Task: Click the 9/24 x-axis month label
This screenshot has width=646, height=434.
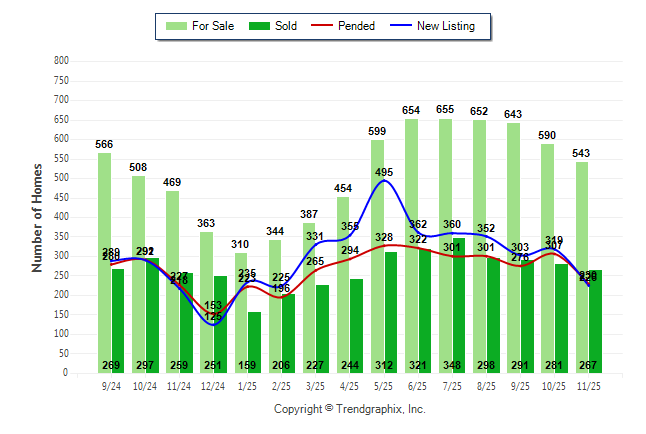Action: (x=111, y=385)
